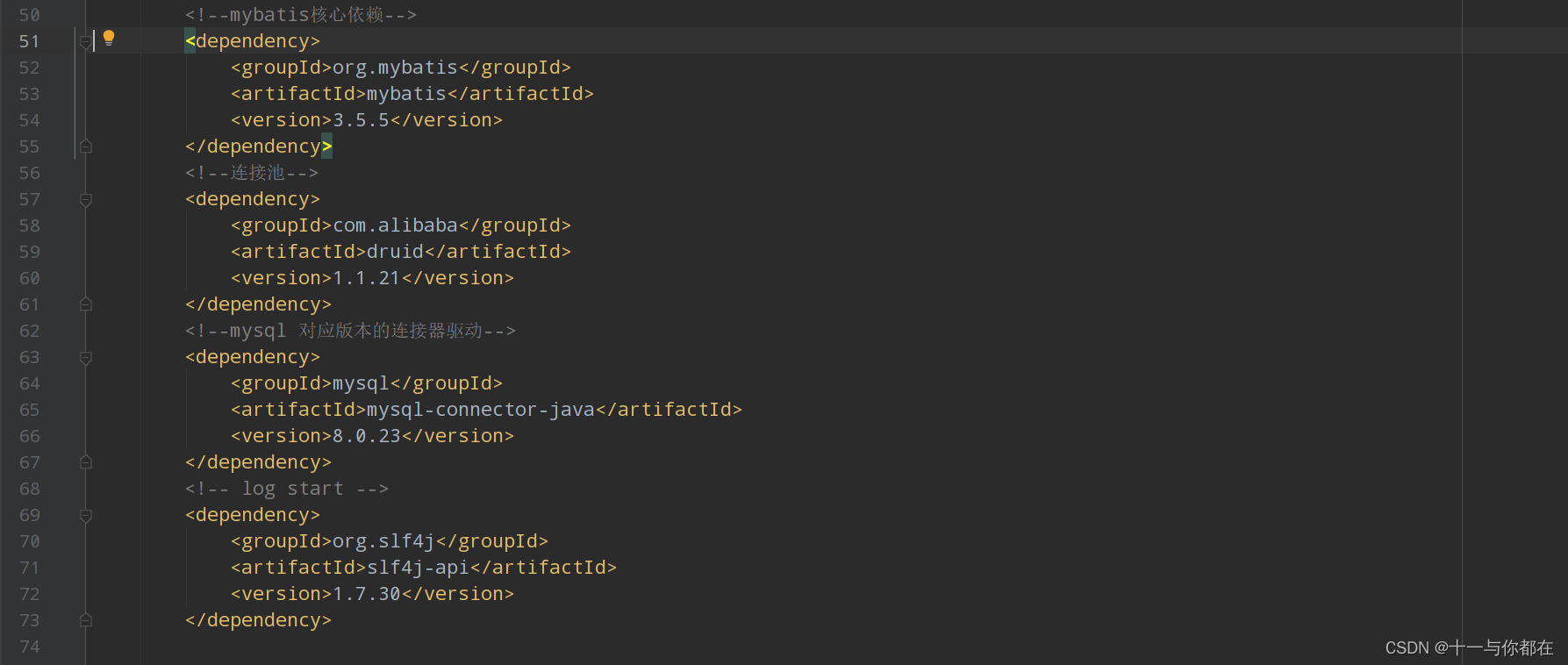1568x665 pixels.
Task: Collapse the mybatis dependency fold at line 51
Action: [x=85, y=41]
